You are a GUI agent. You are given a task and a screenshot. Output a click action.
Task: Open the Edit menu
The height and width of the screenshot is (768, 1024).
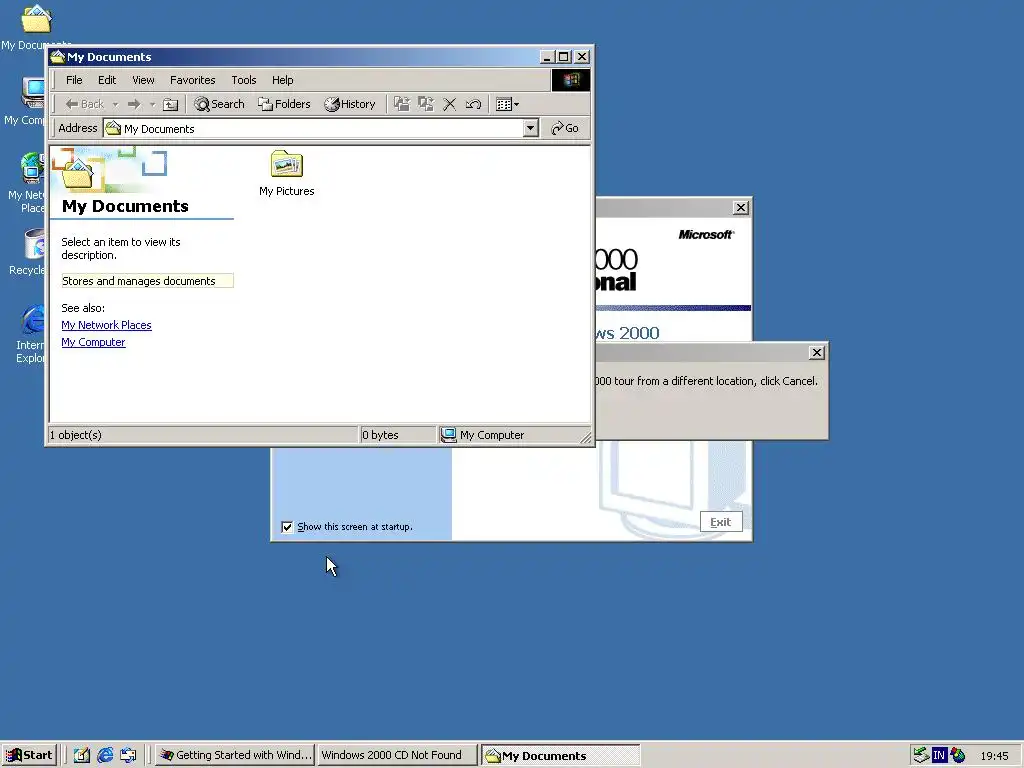tap(107, 80)
